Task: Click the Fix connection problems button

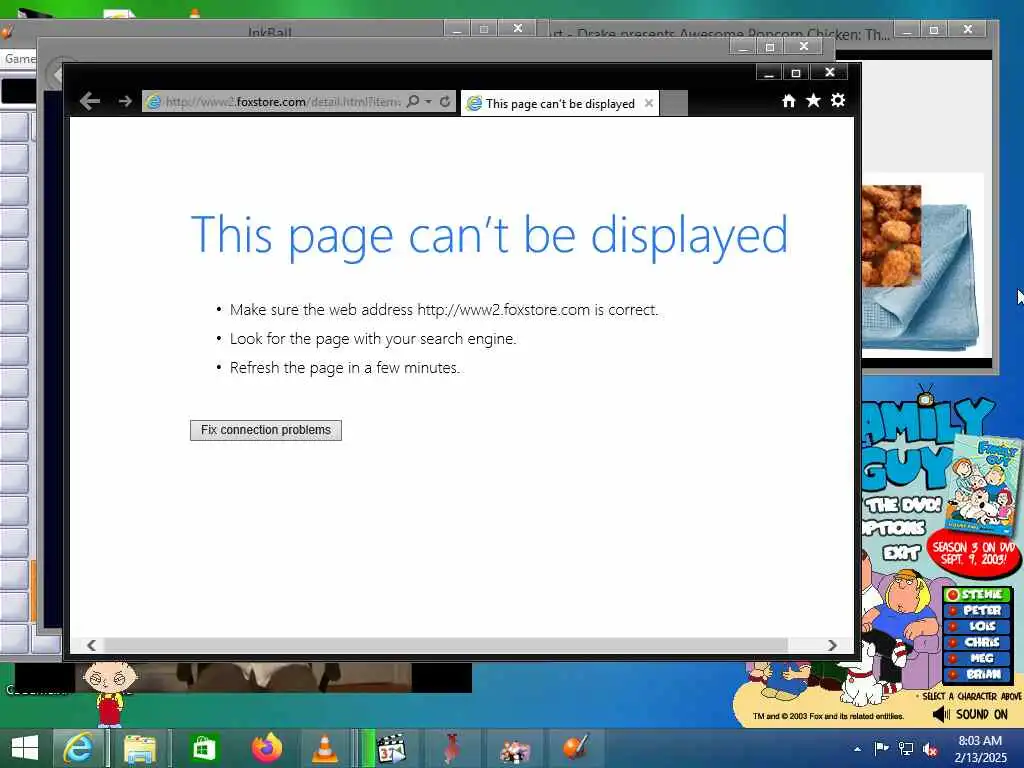Action: click(x=266, y=430)
